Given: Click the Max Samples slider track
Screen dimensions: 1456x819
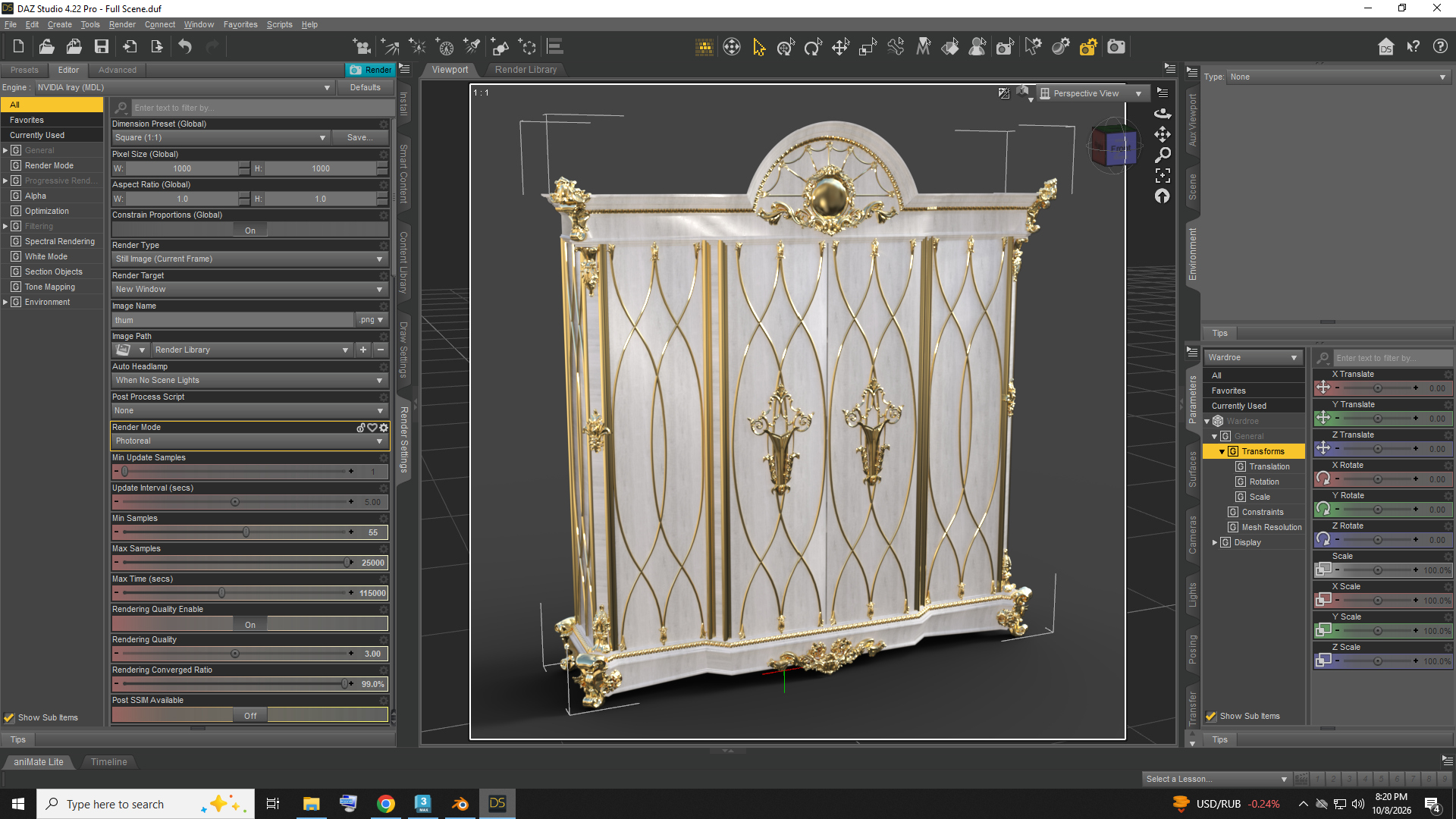Looking at the screenshot, I should point(235,563).
